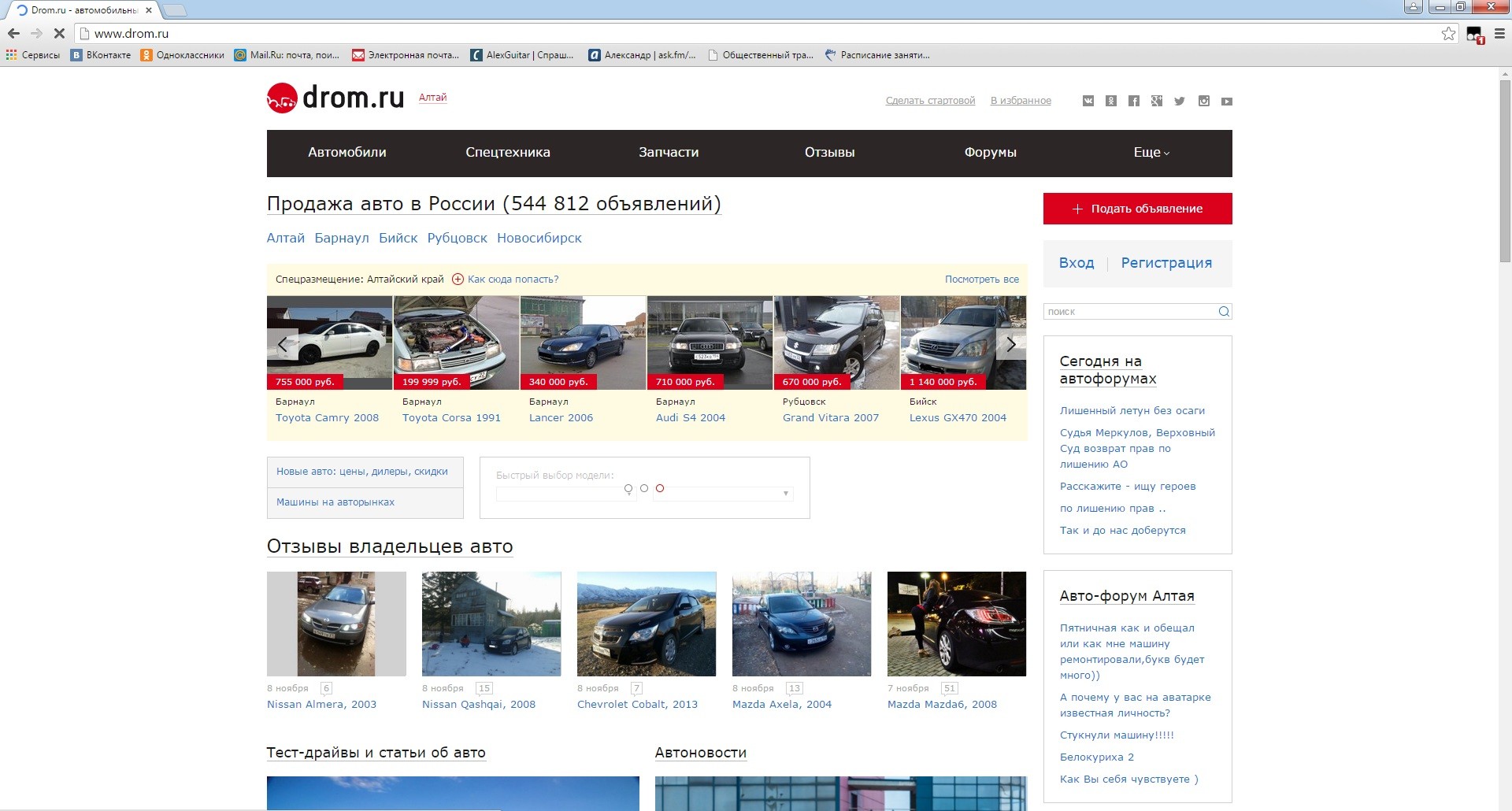Open forum topic Лишенный летун без осаги
This screenshot has height=811, width=1512.
(1132, 411)
